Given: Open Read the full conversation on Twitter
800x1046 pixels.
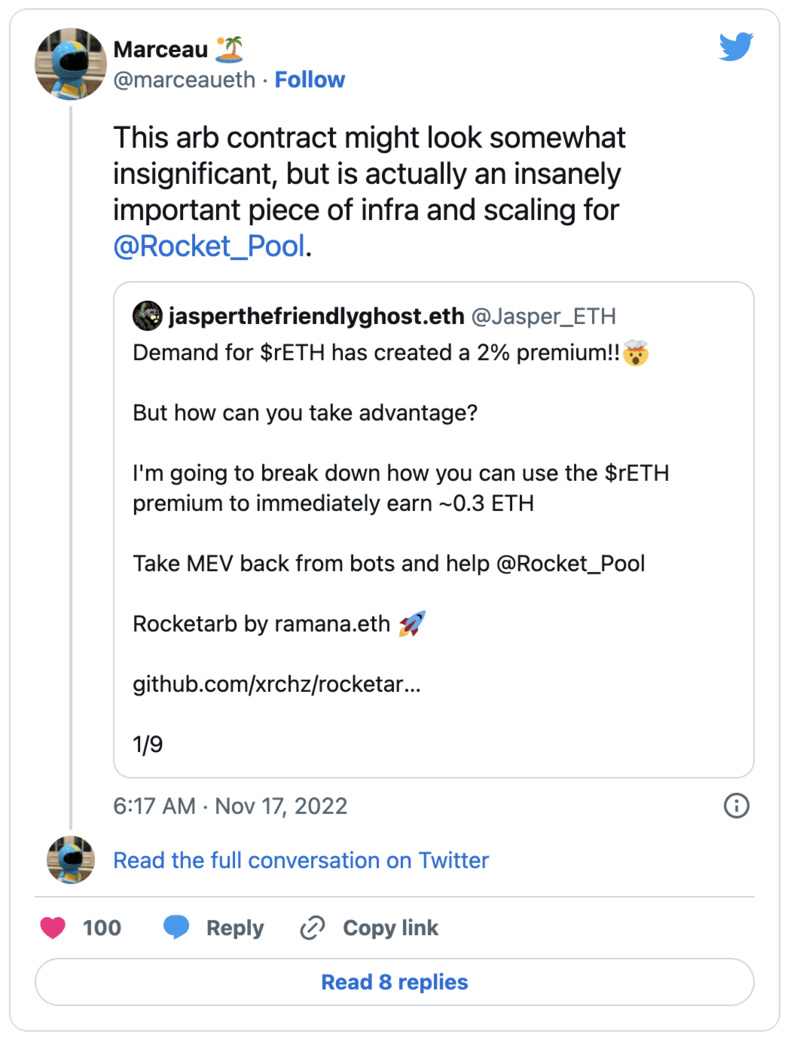Looking at the screenshot, I should point(301,860).
